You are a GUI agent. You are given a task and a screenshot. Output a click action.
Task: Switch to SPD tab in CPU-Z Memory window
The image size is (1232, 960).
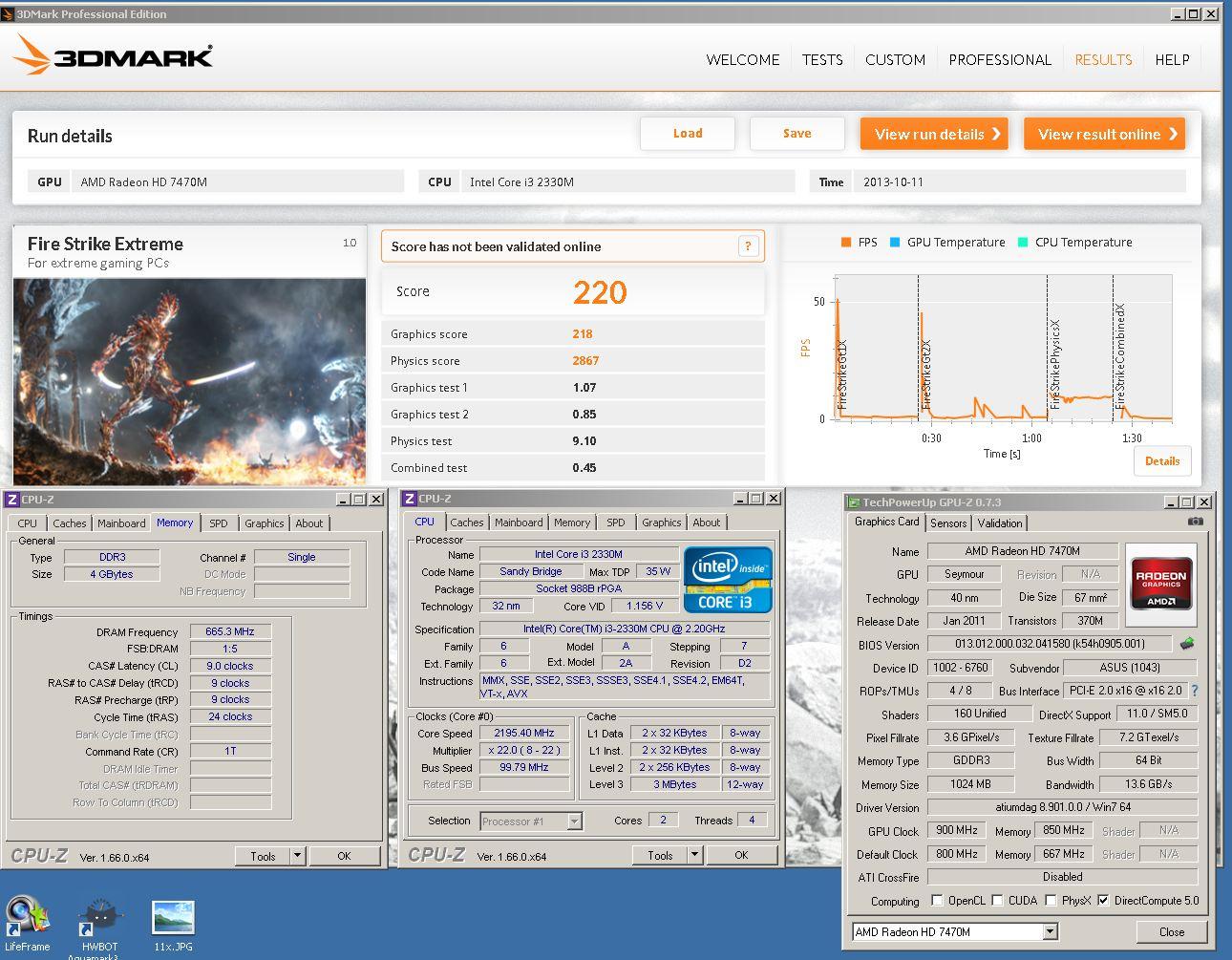(x=219, y=523)
